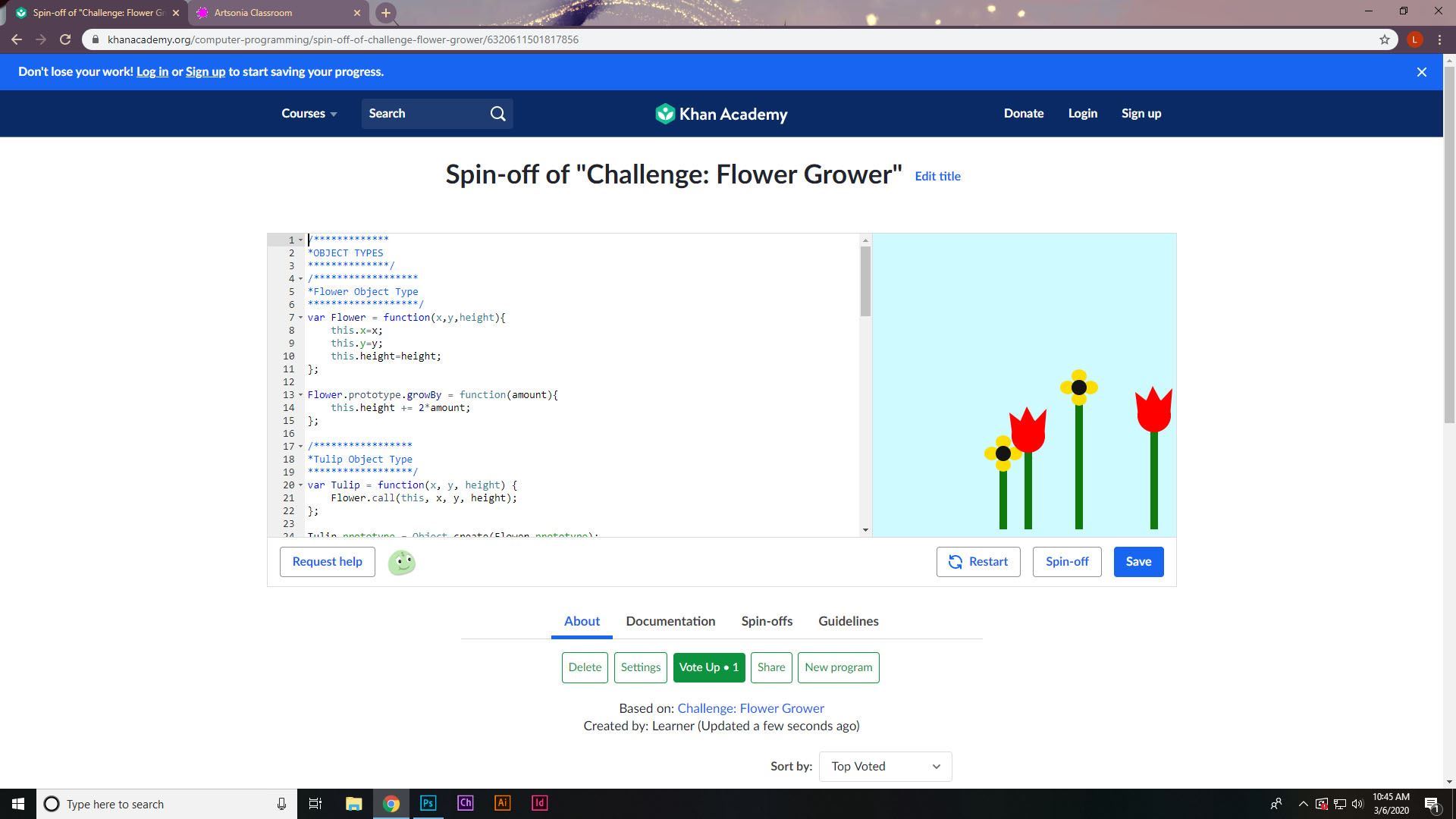Open File Explorer from taskbar

click(x=353, y=803)
